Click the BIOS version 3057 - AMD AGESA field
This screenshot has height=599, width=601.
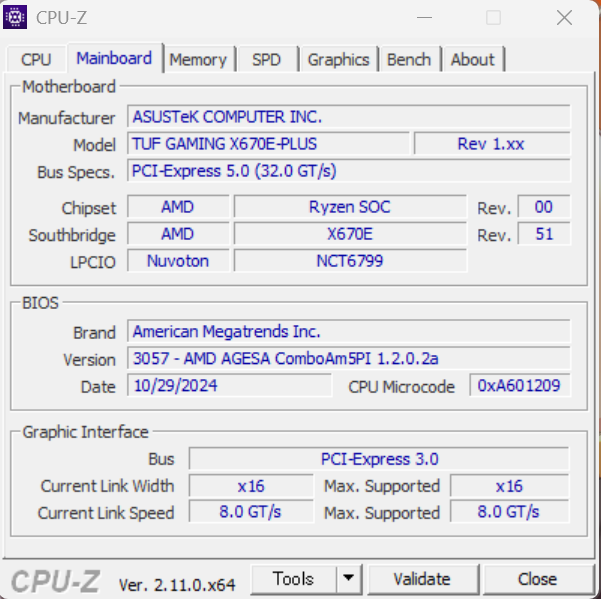tap(349, 358)
